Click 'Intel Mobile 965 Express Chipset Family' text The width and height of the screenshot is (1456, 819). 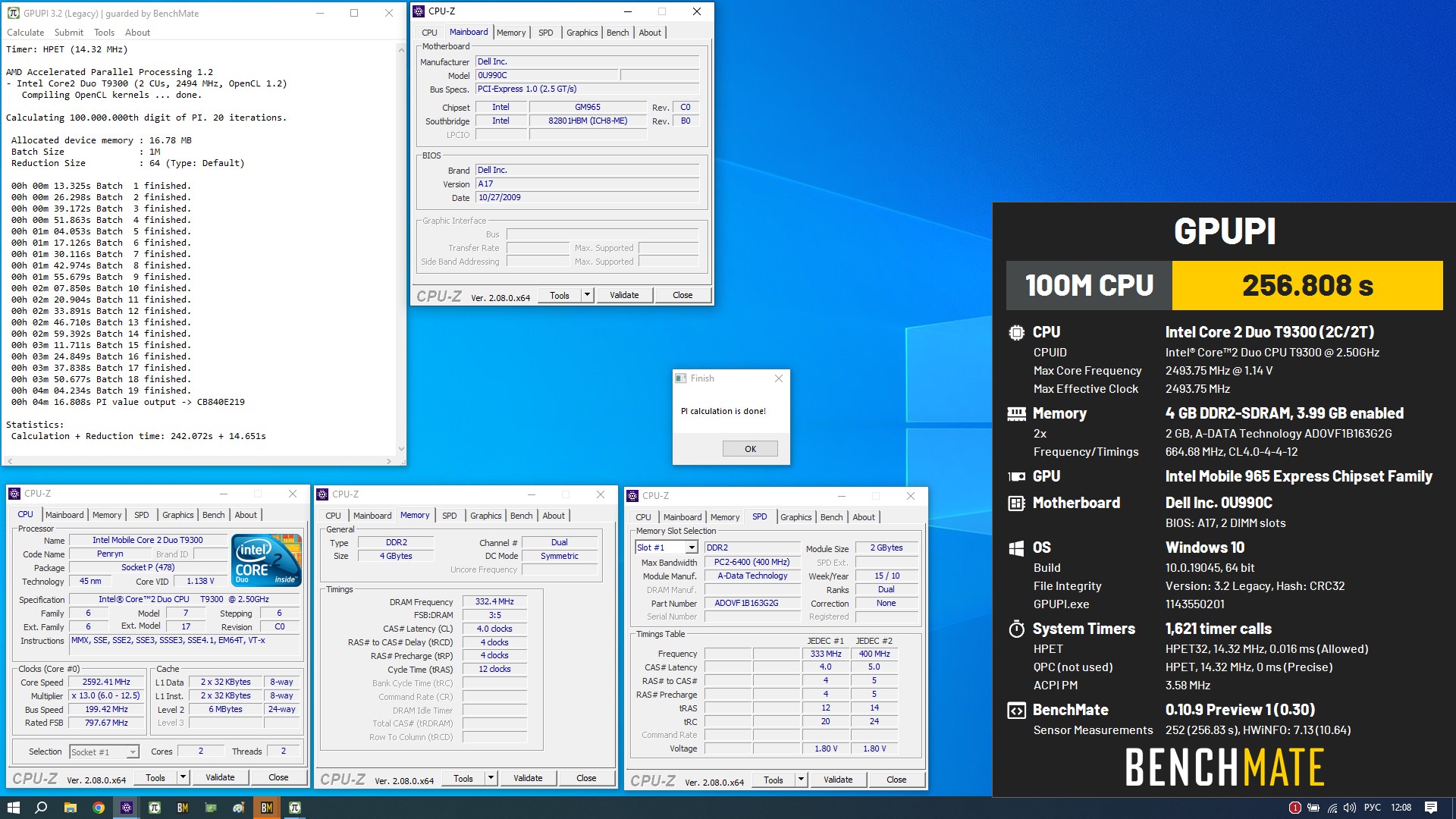click(x=1298, y=476)
